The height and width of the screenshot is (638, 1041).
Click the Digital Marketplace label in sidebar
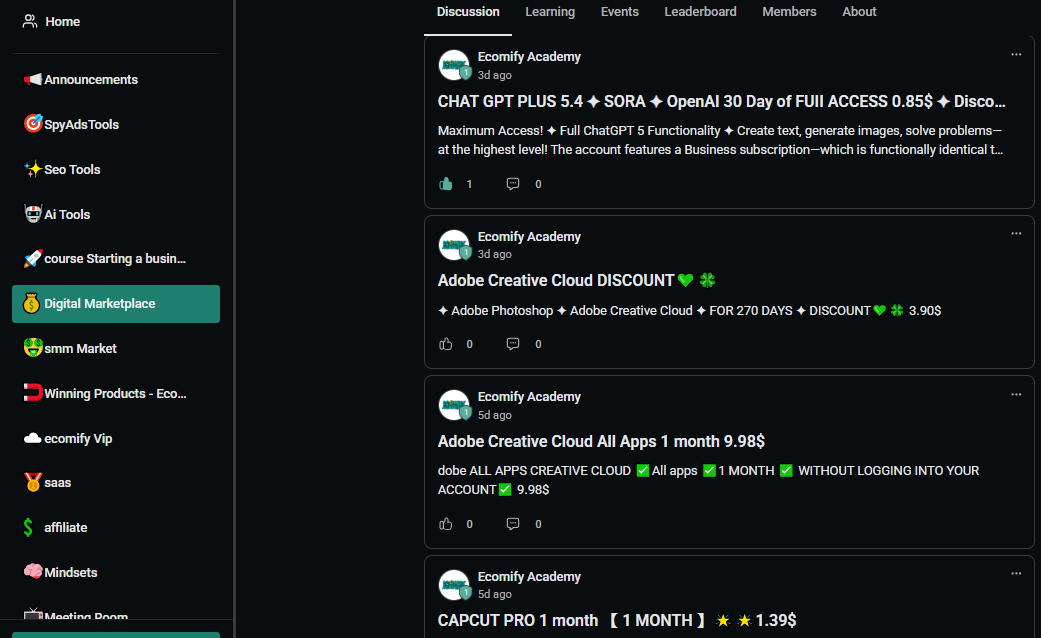pos(100,304)
